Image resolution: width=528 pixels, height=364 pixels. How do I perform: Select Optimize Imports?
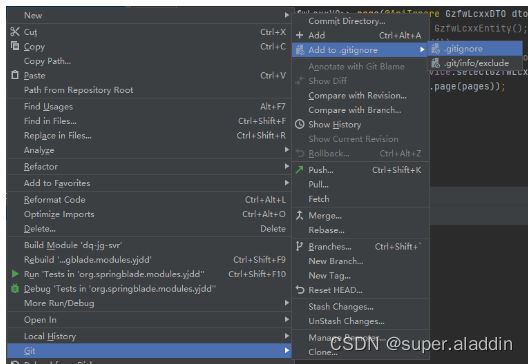pos(59,214)
